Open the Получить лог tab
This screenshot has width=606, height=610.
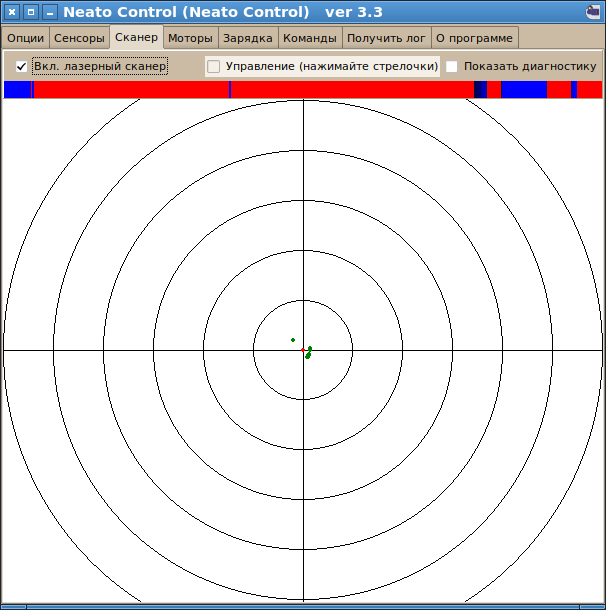[386, 38]
